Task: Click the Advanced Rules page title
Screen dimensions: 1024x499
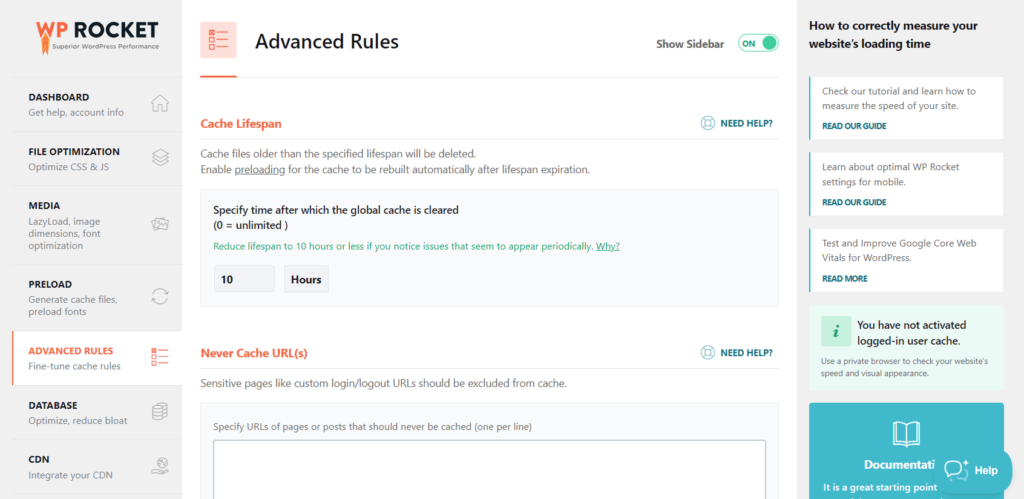Action: pyautogui.click(x=327, y=42)
